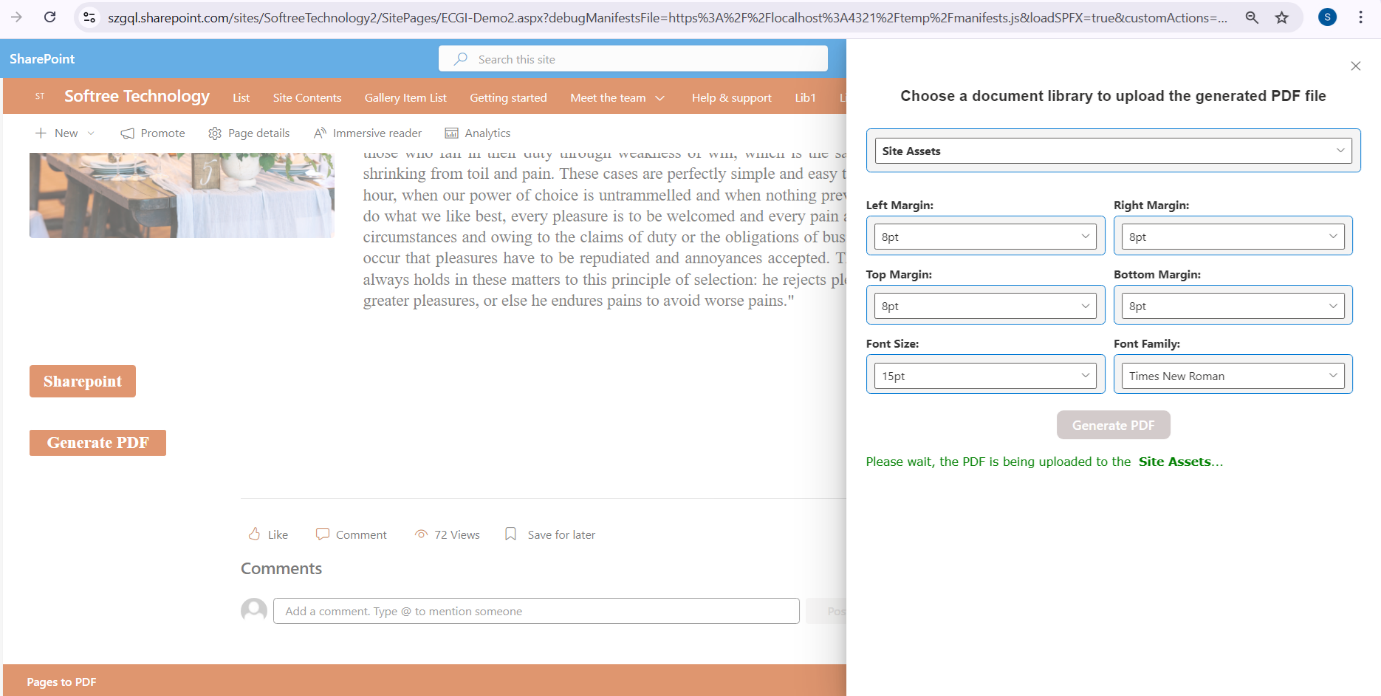Click the plus icon next to New

40,133
